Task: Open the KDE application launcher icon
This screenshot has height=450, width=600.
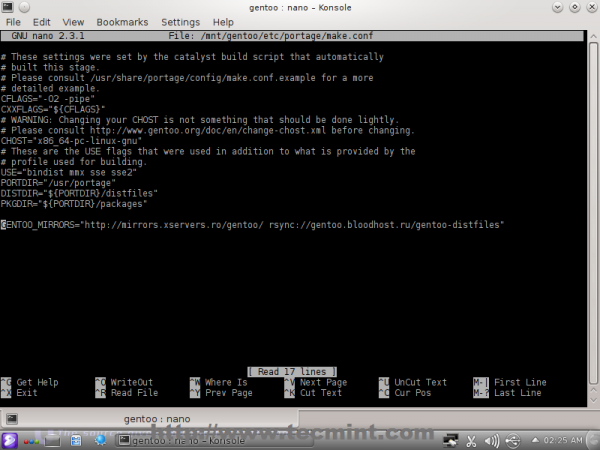Action: point(9,440)
